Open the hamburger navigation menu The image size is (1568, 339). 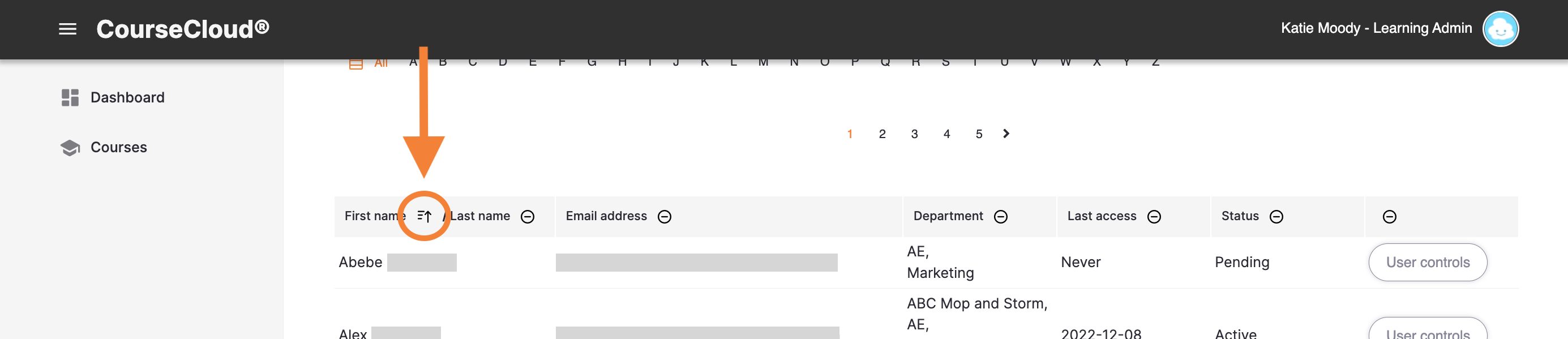coord(67,29)
